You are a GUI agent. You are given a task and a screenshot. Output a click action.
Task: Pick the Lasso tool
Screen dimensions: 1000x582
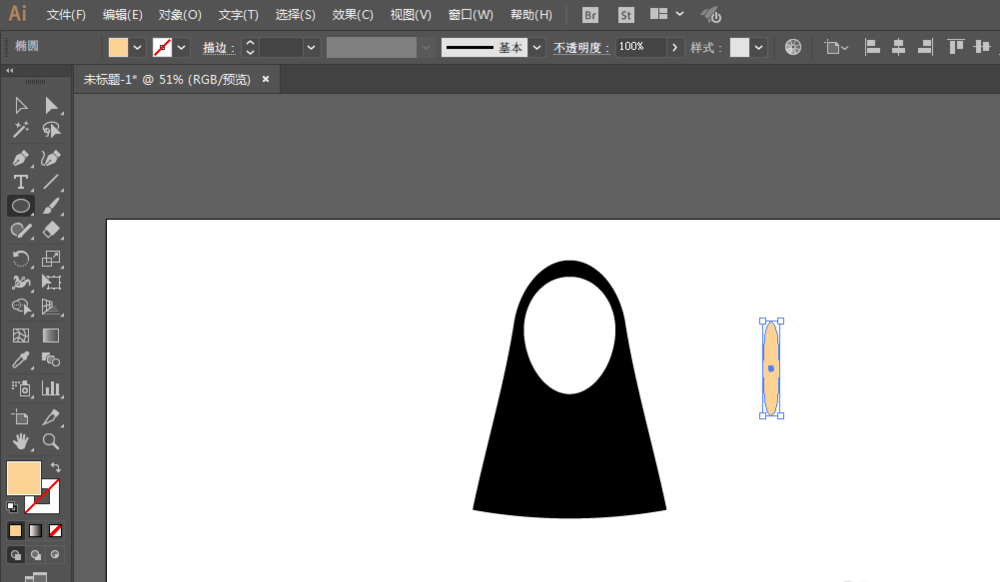point(51,129)
